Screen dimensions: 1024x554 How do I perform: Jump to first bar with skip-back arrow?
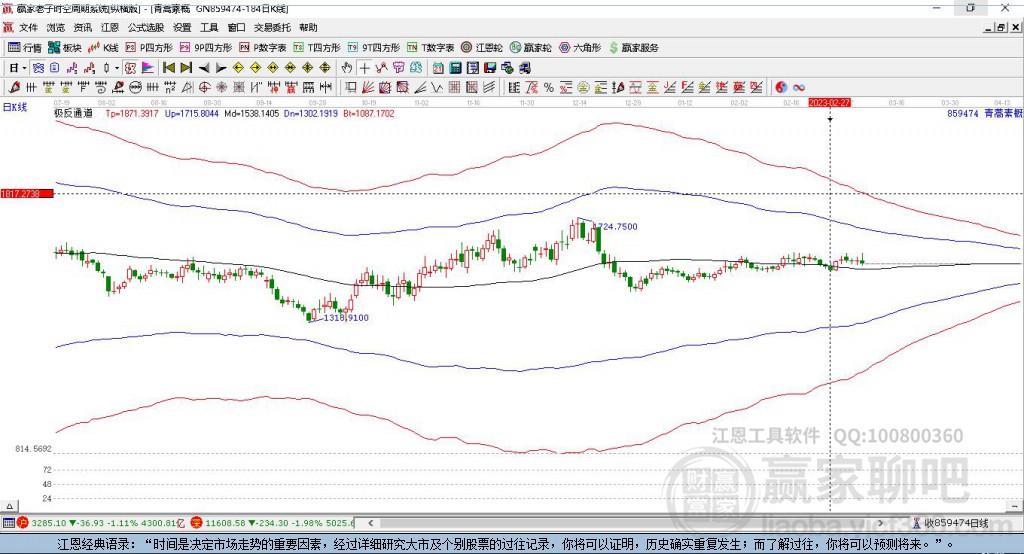(x=169, y=67)
